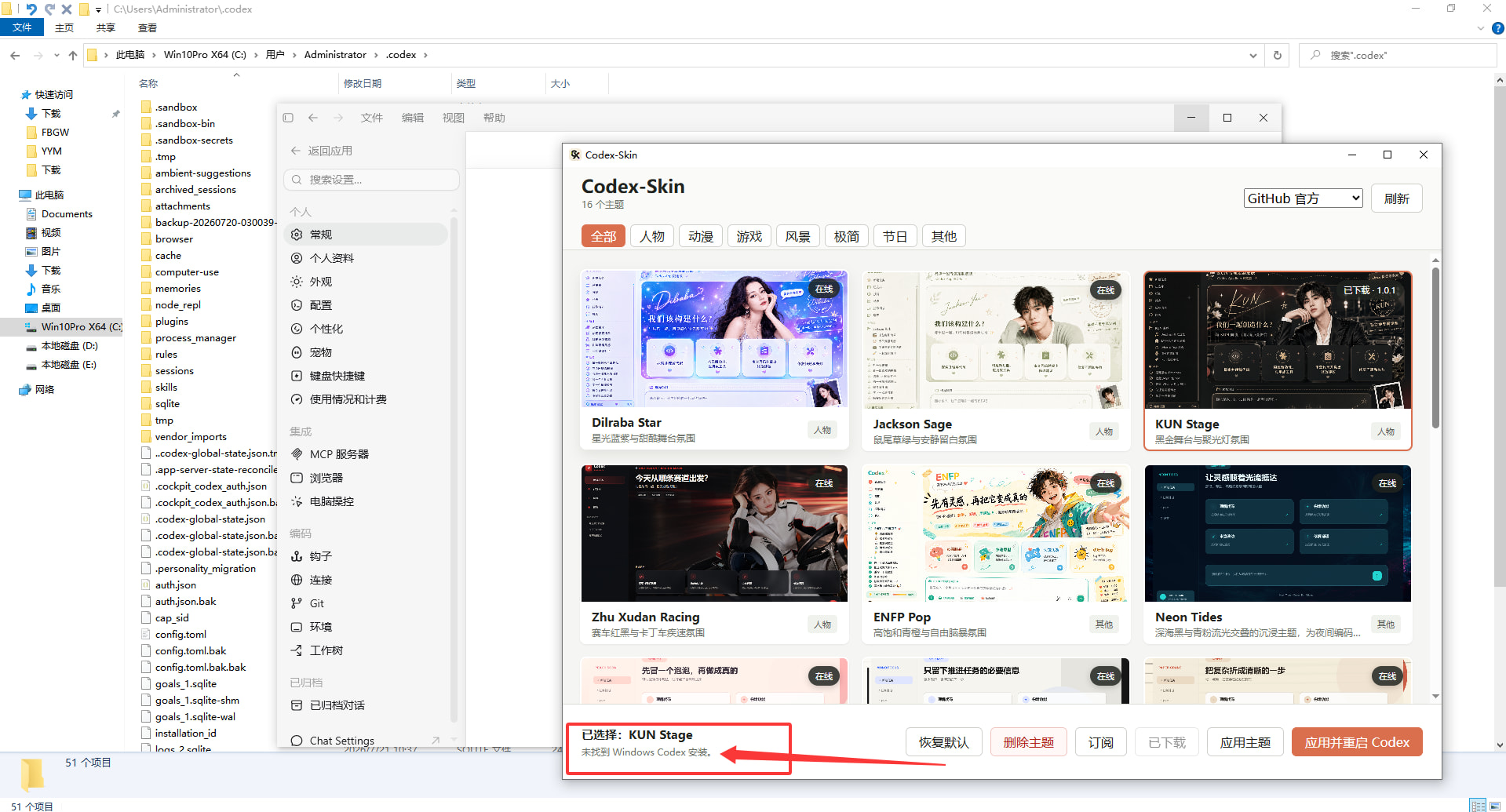Select auth.json in the Explorer file list
The width and height of the screenshot is (1506, 812).
(176, 585)
